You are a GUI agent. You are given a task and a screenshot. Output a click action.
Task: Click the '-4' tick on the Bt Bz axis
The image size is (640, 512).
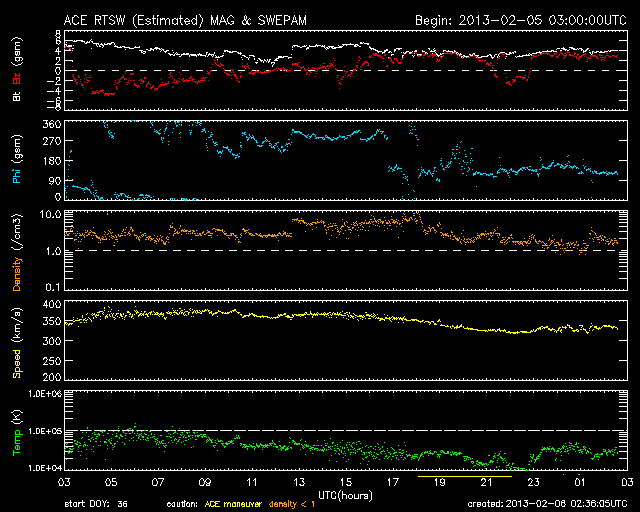[x=54, y=90]
